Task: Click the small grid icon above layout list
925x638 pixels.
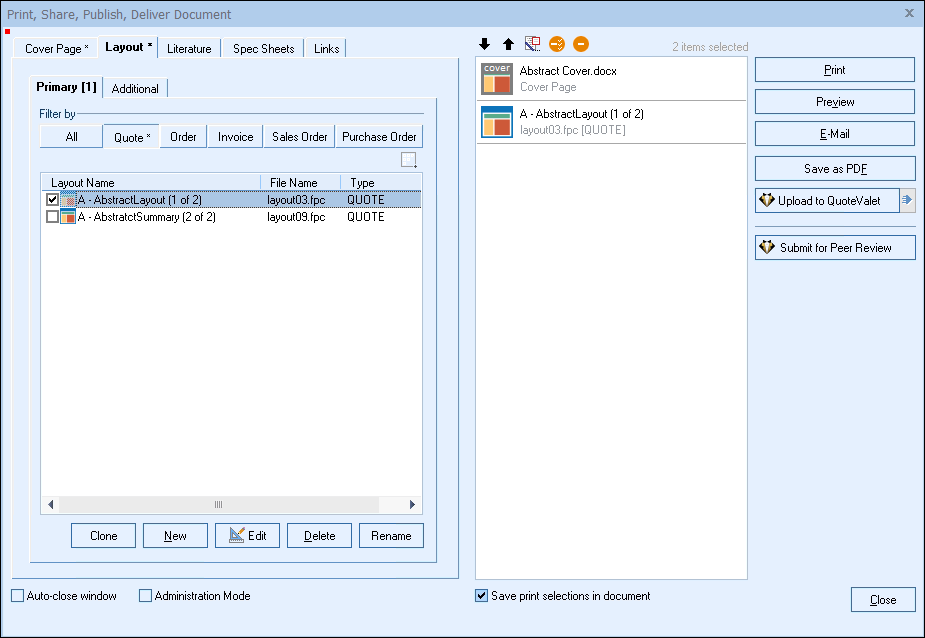Action: [408, 160]
